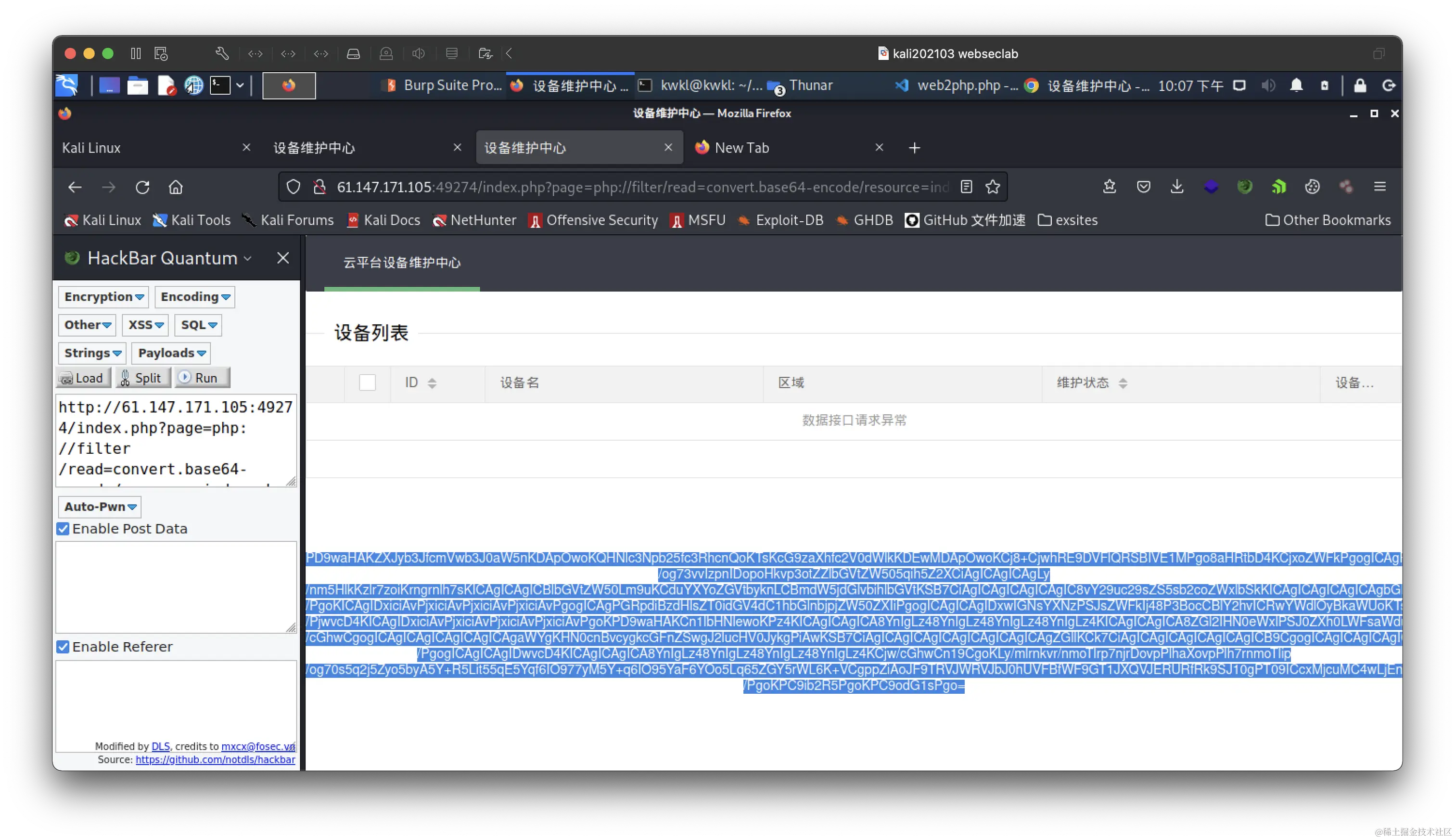Close the HackBar Quantum sidebar
Screen dimensions: 1455x840
point(283,258)
